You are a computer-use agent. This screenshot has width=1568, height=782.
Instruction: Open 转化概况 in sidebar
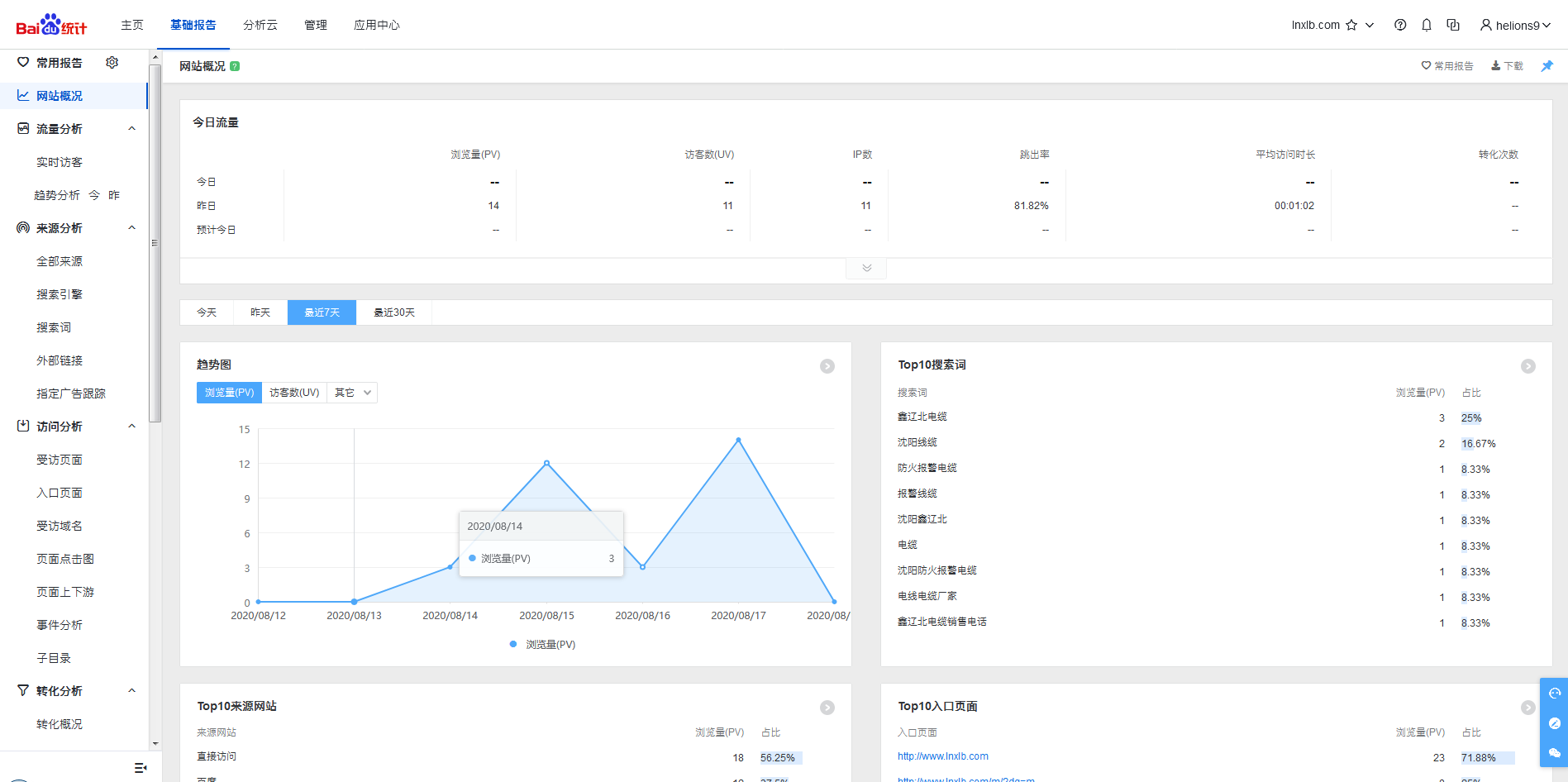[60, 724]
